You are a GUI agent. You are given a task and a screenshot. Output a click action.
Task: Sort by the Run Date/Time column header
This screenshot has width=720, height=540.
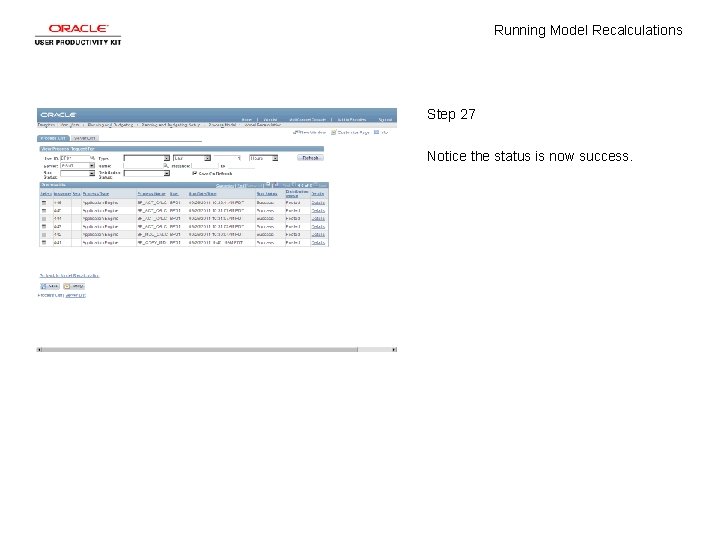point(202,194)
